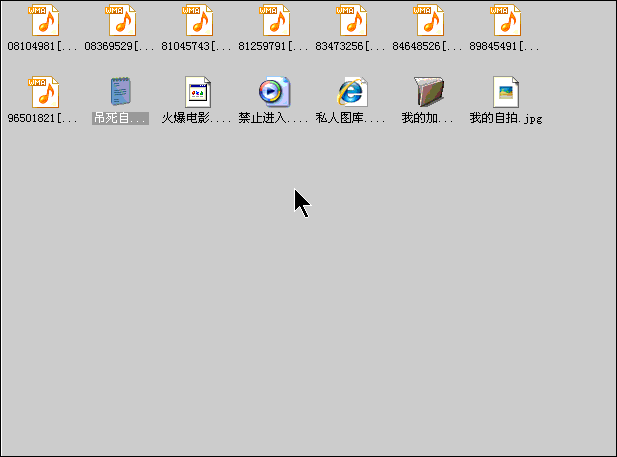Click the WMA file icon 81045743
The image size is (617, 457).
pos(198,20)
